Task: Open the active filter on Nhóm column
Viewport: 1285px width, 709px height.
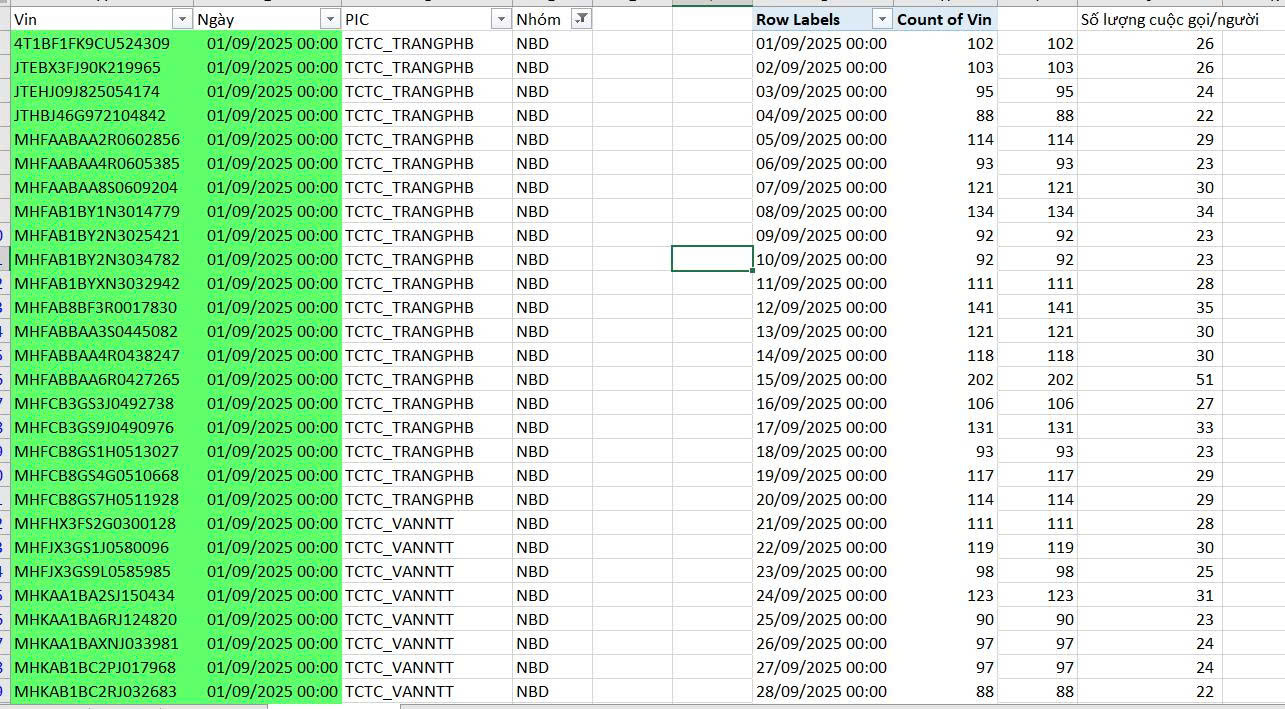Action: [x=581, y=19]
